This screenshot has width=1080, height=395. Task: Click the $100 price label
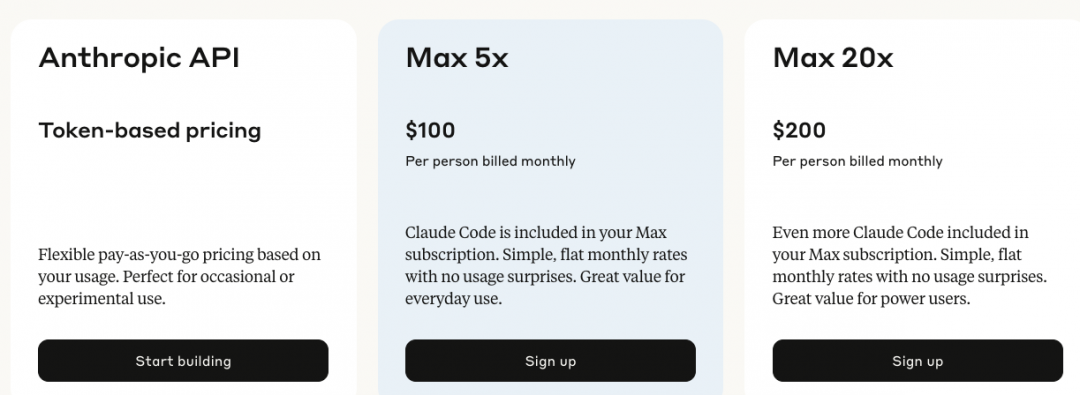(x=430, y=130)
